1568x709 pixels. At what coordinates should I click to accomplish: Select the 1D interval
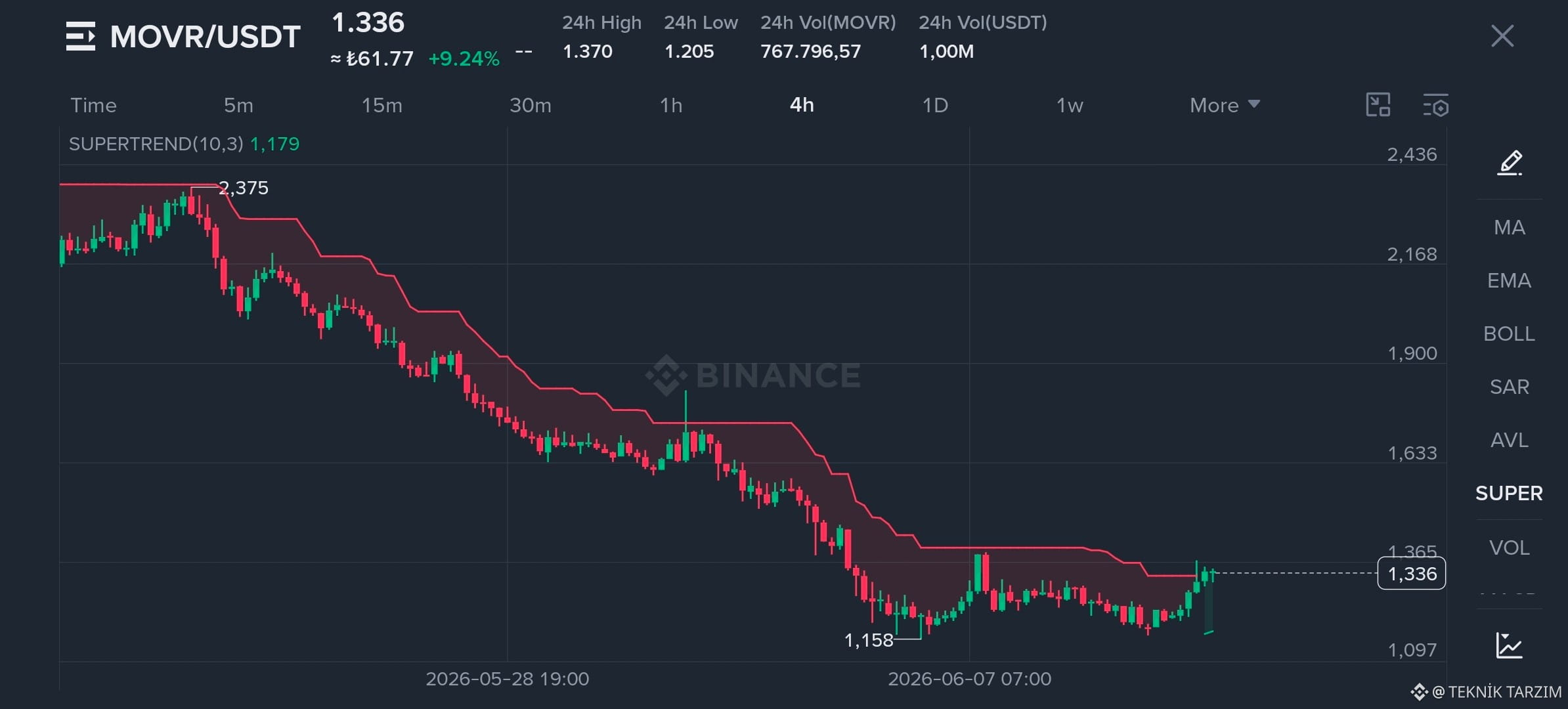click(935, 105)
